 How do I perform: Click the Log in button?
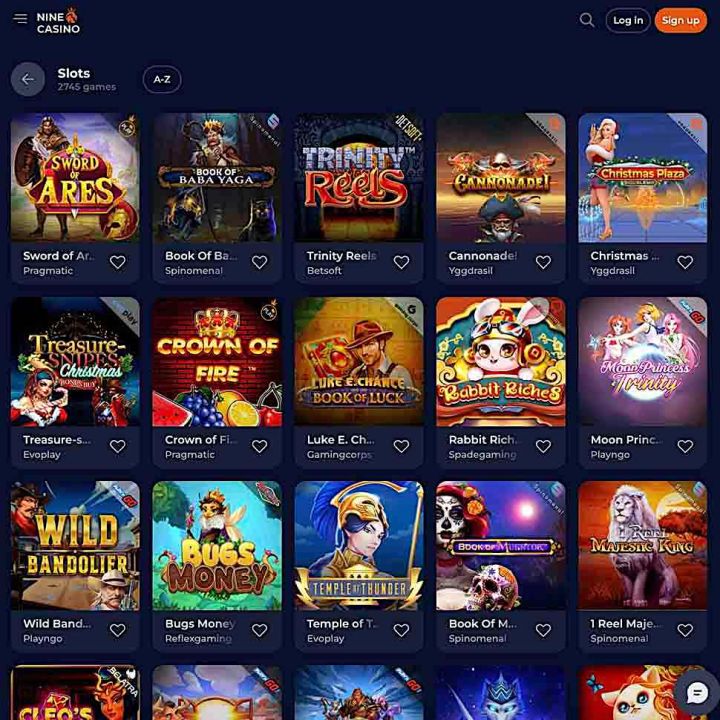click(628, 20)
